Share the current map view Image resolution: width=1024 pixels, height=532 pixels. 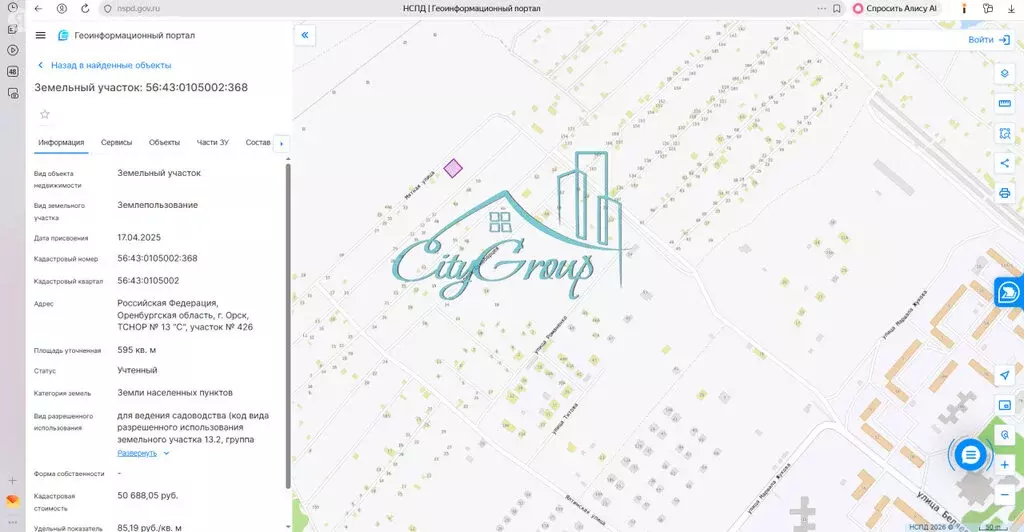(x=1004, y=163)
